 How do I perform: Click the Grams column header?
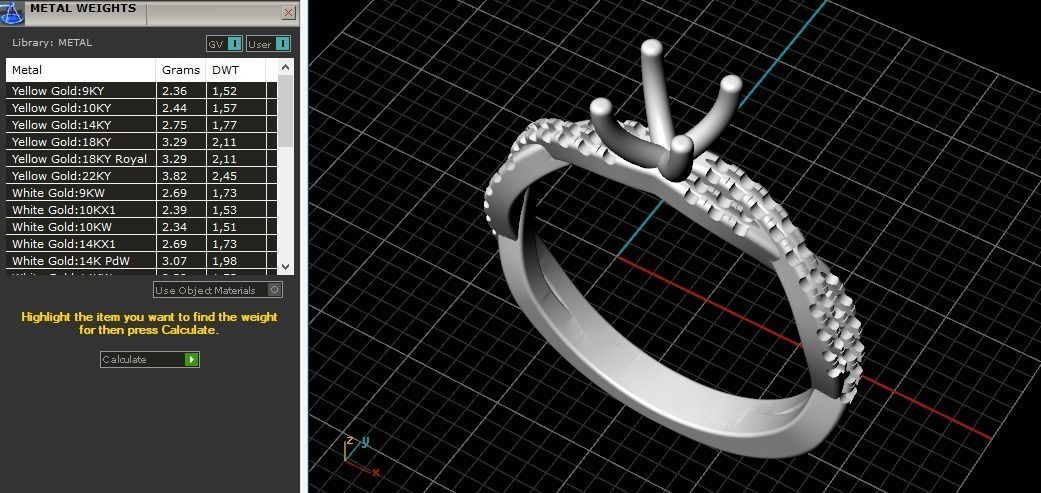(x=181, y=70)
